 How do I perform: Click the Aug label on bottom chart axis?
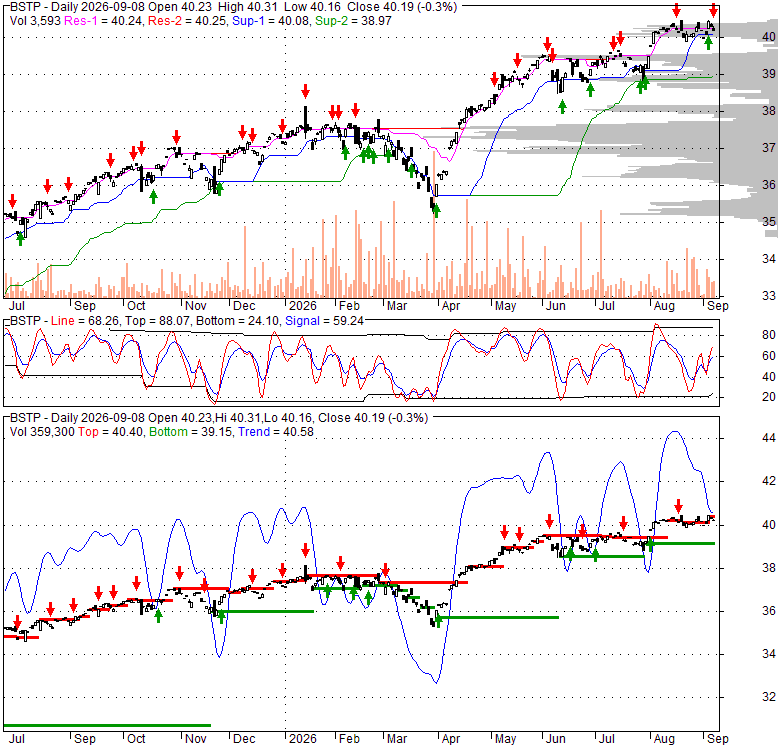tap(664, 739)
